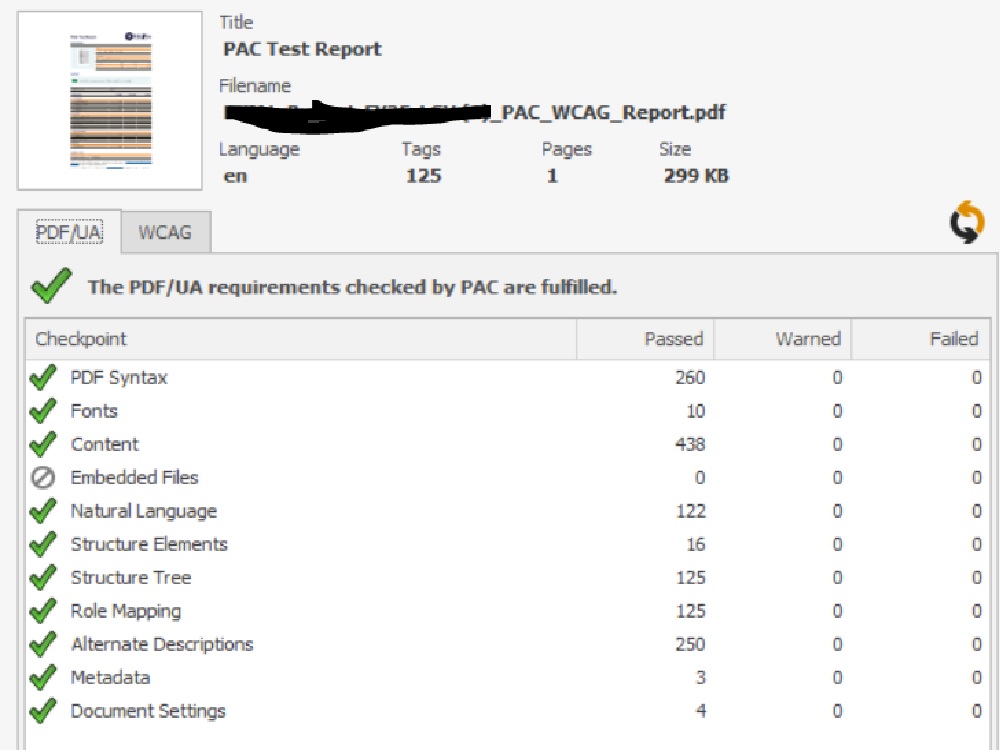Select the Content checkpoint label

[105, 444]
